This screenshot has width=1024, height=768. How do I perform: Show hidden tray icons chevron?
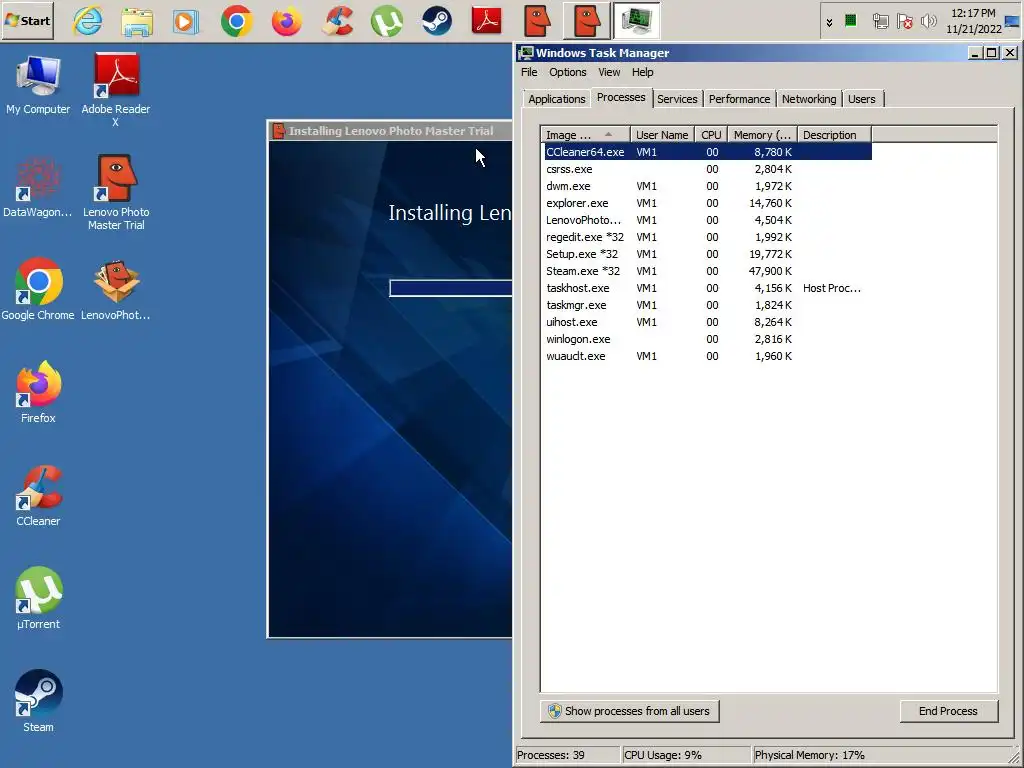coord(829,22)
